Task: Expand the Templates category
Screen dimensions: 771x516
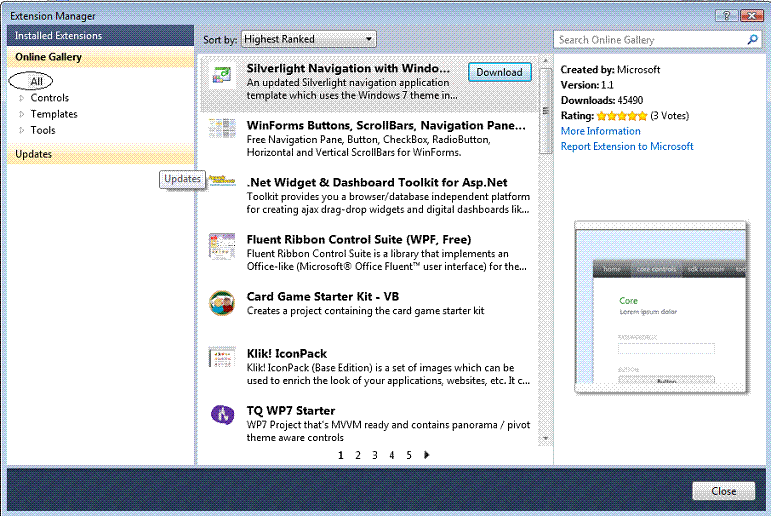Action: click(x=22, y=114)
